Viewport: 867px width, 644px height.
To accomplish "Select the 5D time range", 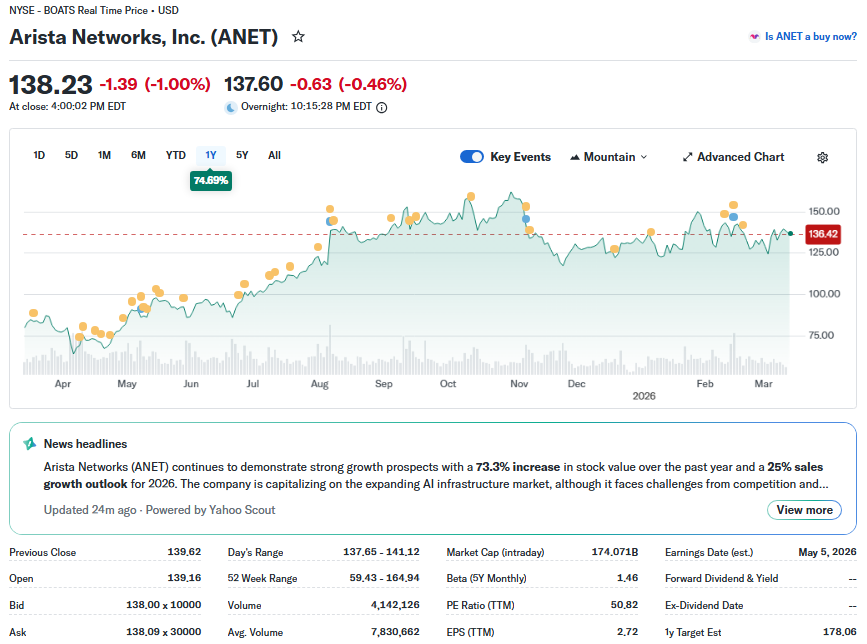I will [71, 155].
